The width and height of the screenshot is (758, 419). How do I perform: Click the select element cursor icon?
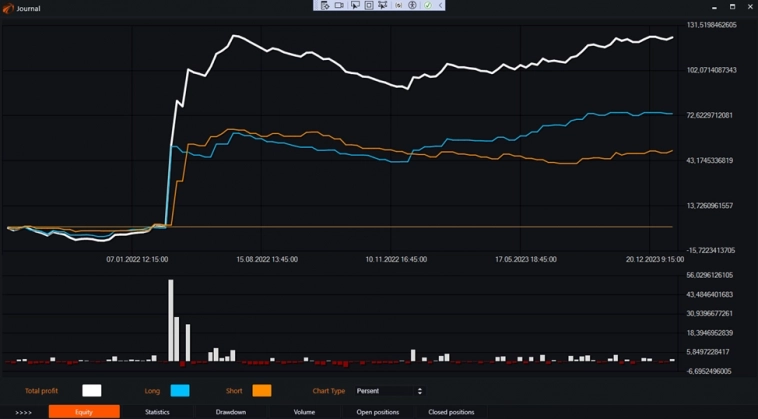[x=354, y=6]
